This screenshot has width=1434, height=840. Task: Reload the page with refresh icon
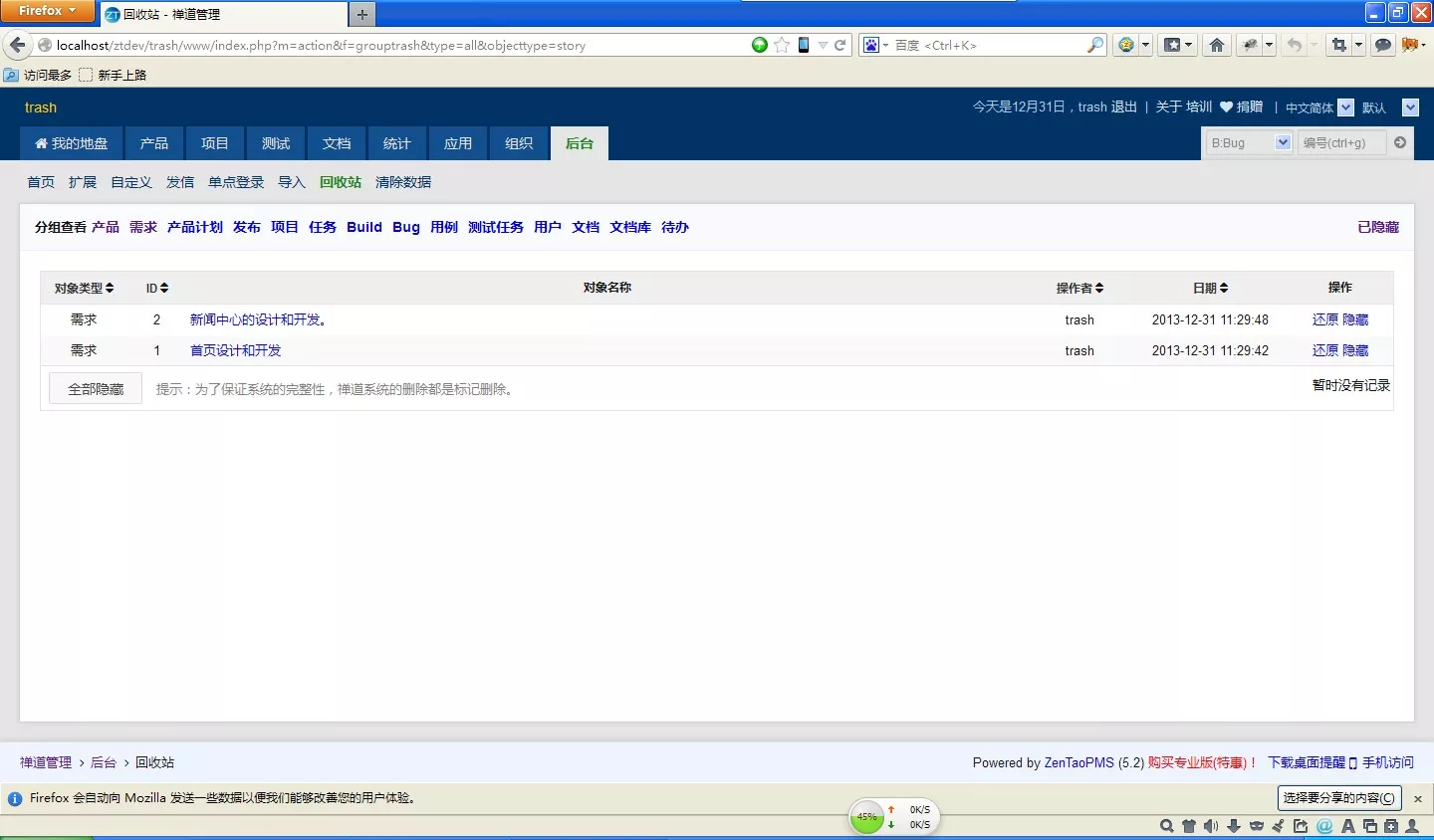[x=840, y=45]
